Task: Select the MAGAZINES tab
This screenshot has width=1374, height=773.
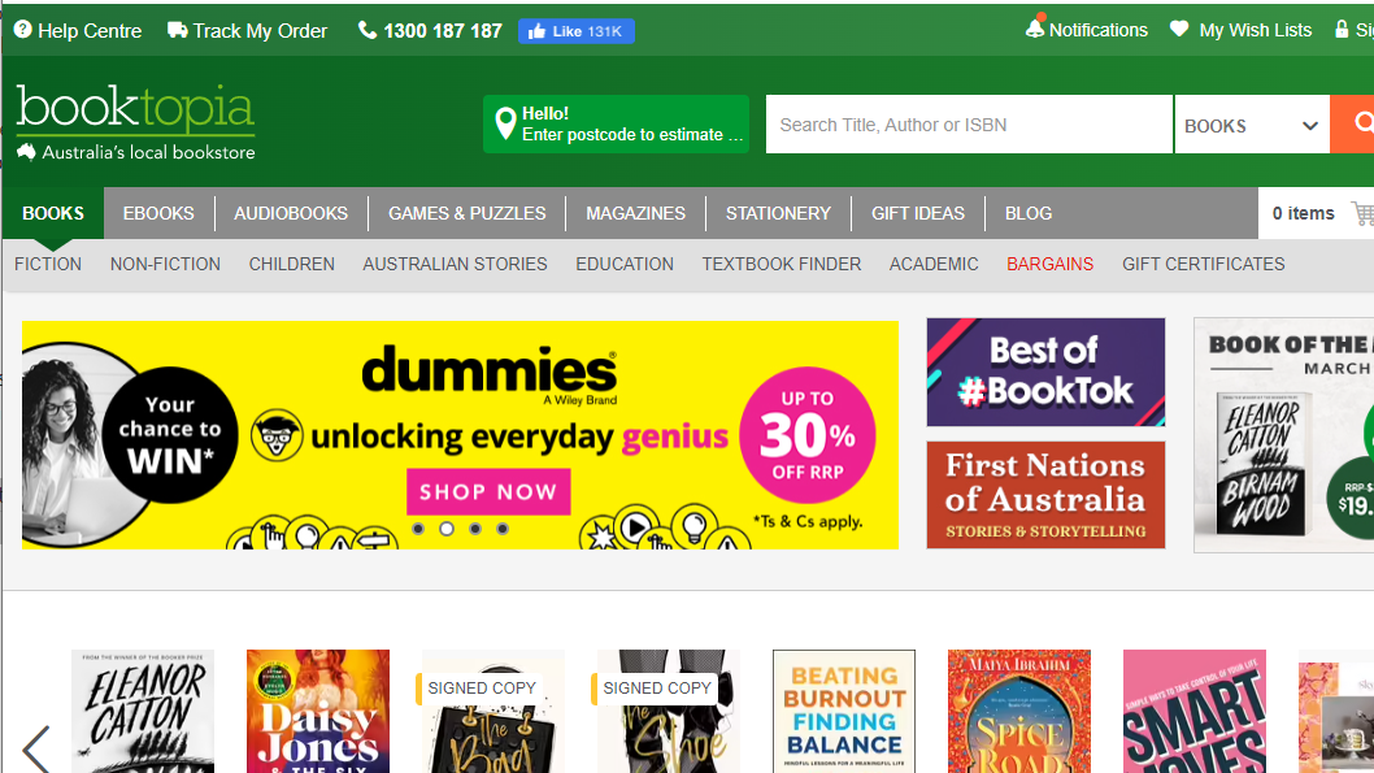Action: click(x=636, y=213)
